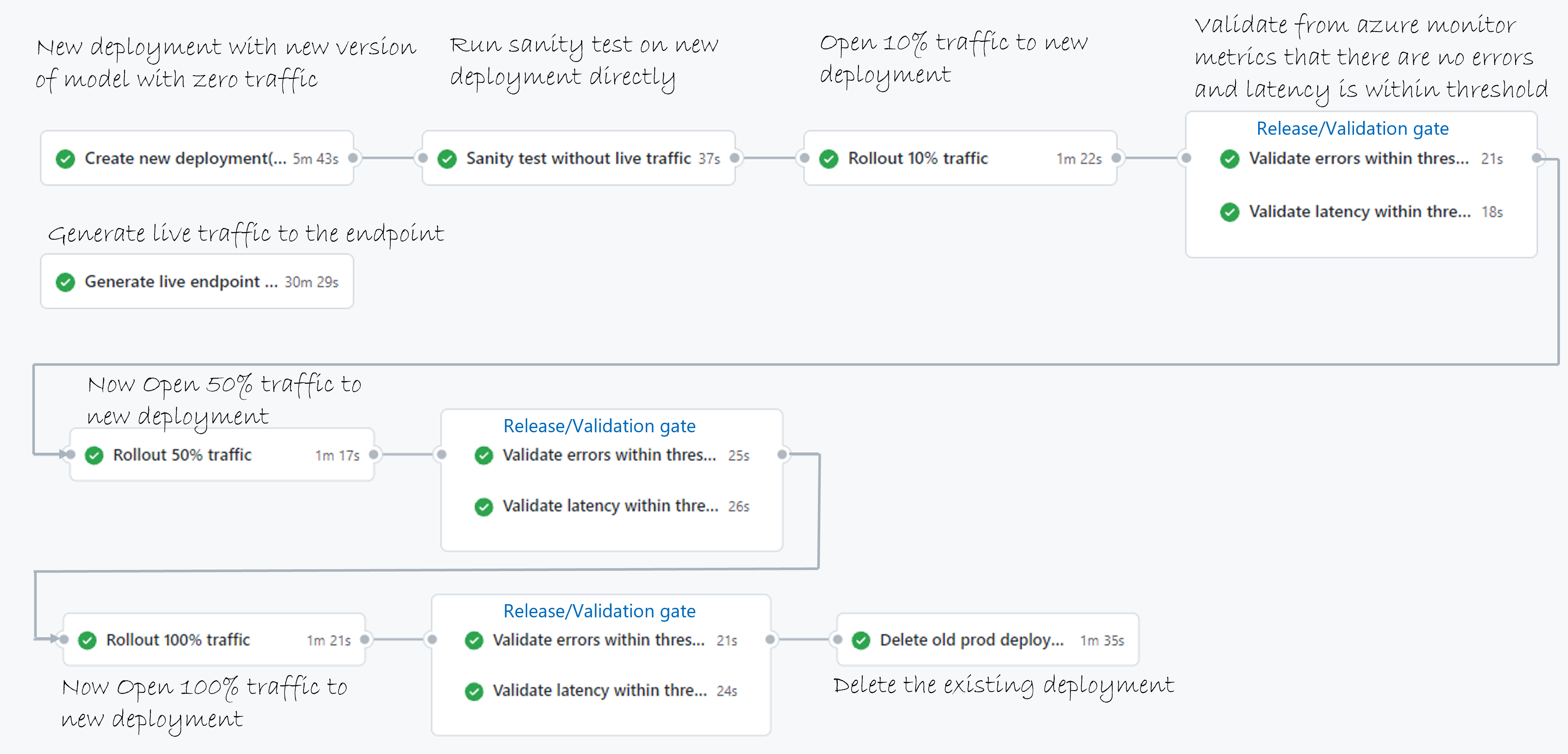
Task: Click check icon for 18s Validate latency job
Action: point(1229,212)
